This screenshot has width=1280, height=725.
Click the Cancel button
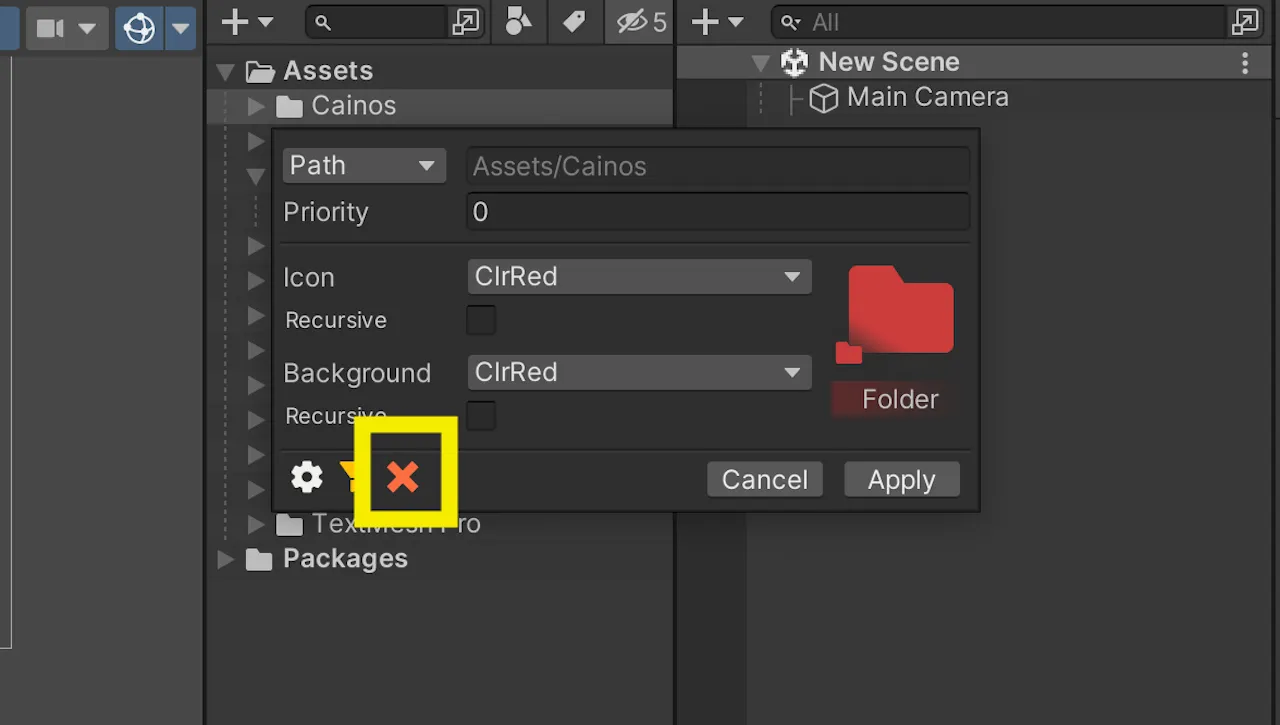765,479
